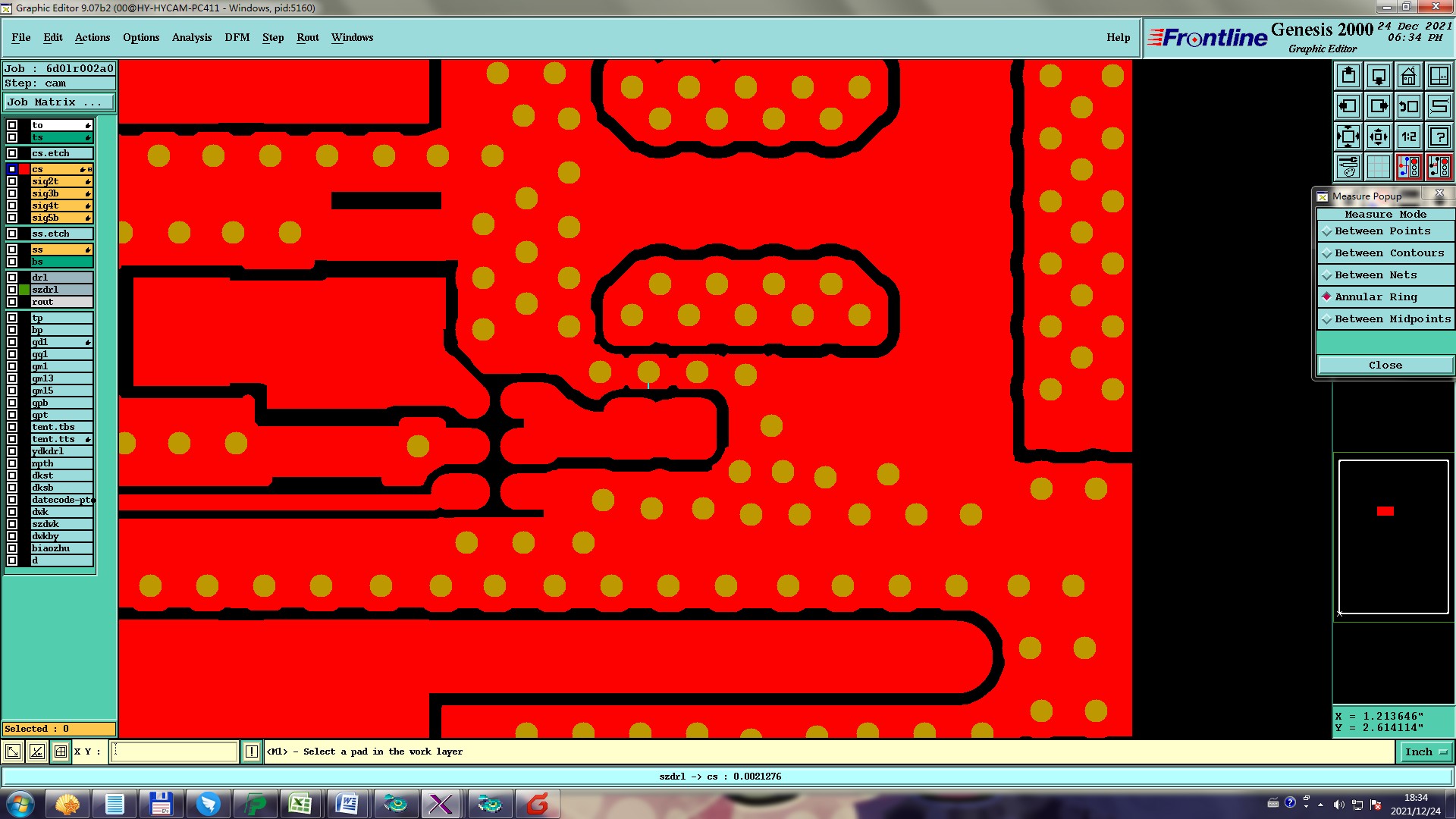
Task: Toggle checkbox for drl layer
Action: click(12, 278)
